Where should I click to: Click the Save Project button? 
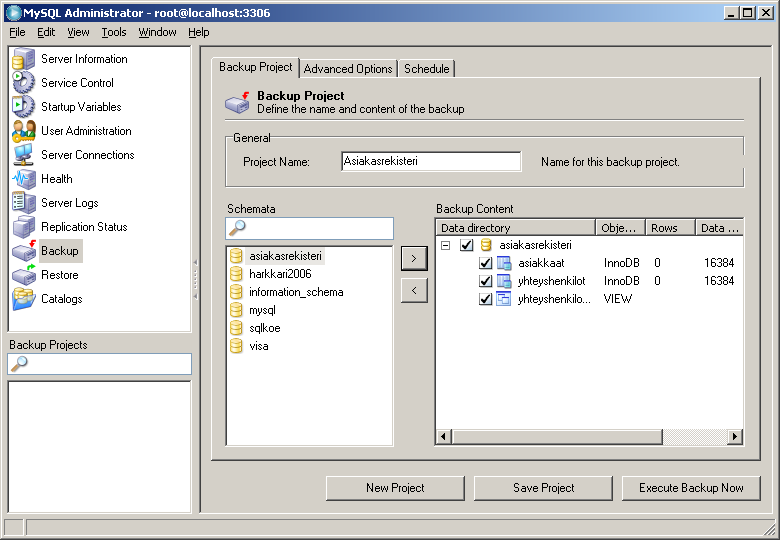[x=543, y=488]
